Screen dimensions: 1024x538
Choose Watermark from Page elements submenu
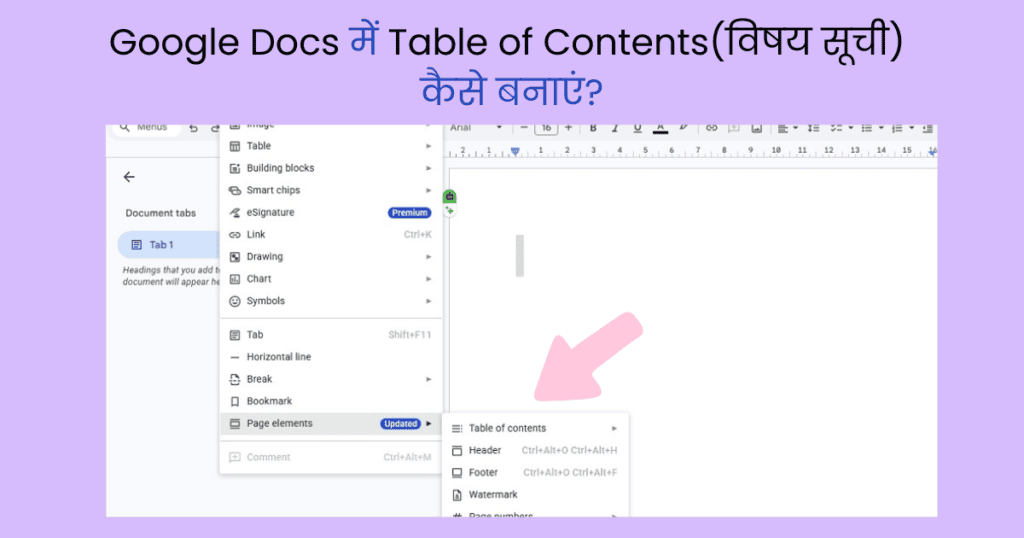tap(536, 495)
